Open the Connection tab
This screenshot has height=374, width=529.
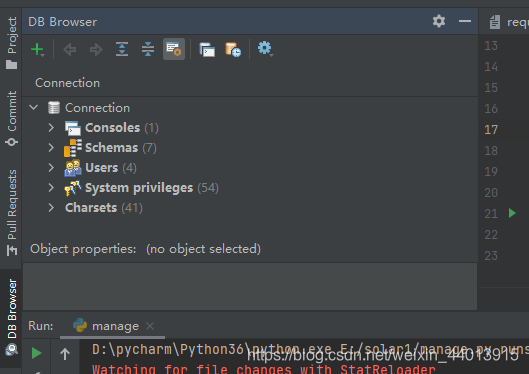click(x=67, y=83)
